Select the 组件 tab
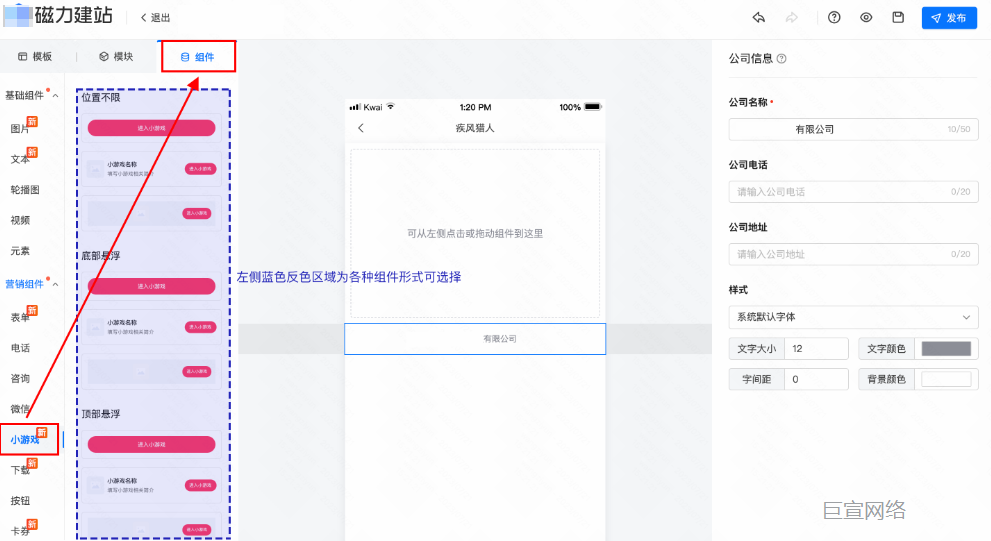The height and width of the screenshot is (541, 991). [198, 57]
